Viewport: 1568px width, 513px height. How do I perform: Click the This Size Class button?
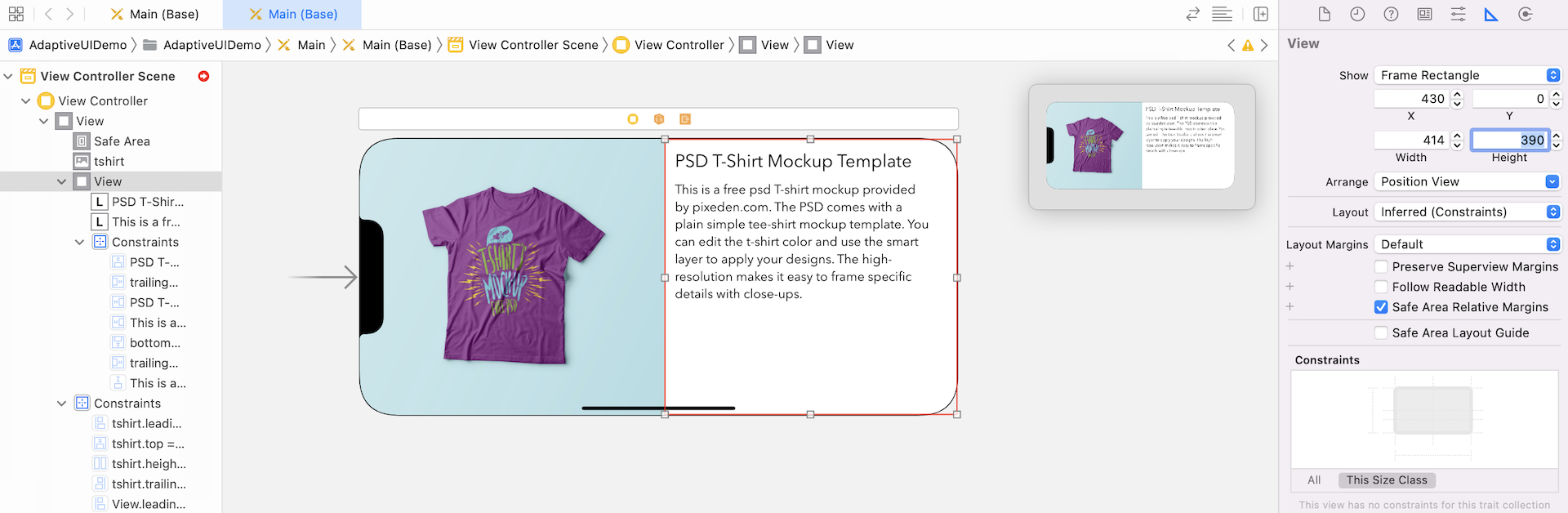click(1387, 480)
